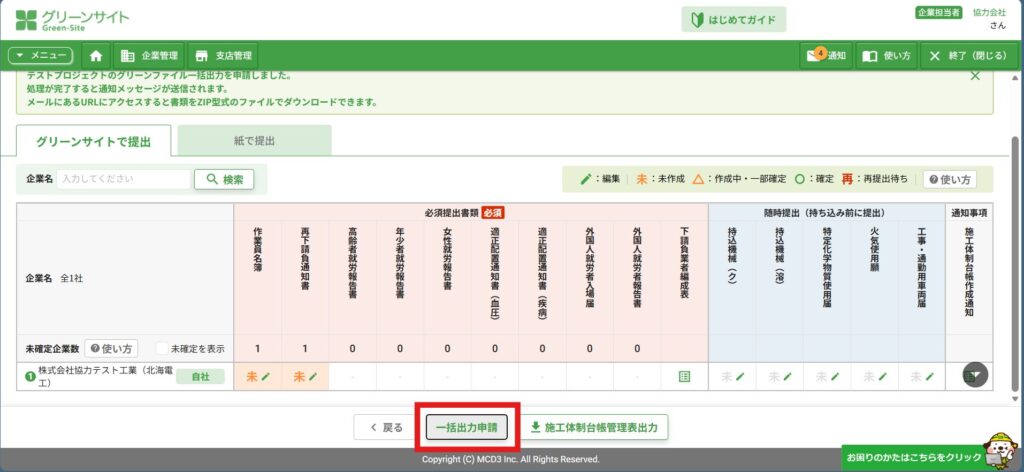Image resolution: width=1024 pixels, height=472 pixels.
Task: Edit the 作業員名簿 entry pencil icon
Action: pos(265,376)
